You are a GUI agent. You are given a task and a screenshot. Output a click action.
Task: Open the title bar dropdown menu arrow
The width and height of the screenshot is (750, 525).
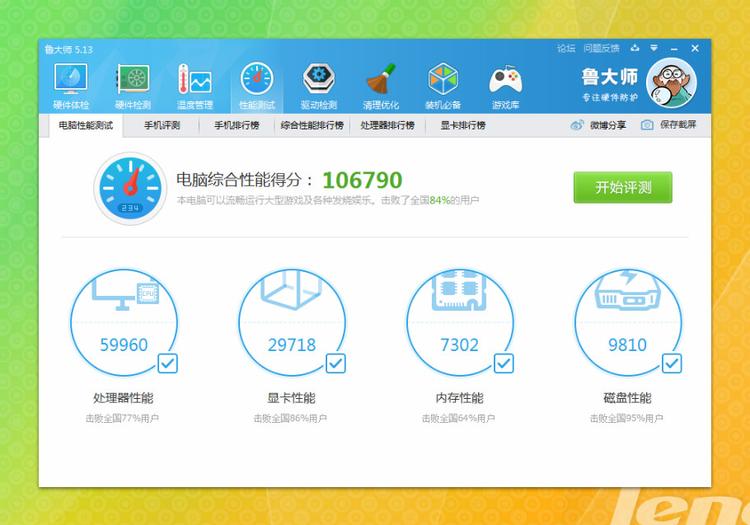click(654, 48)
